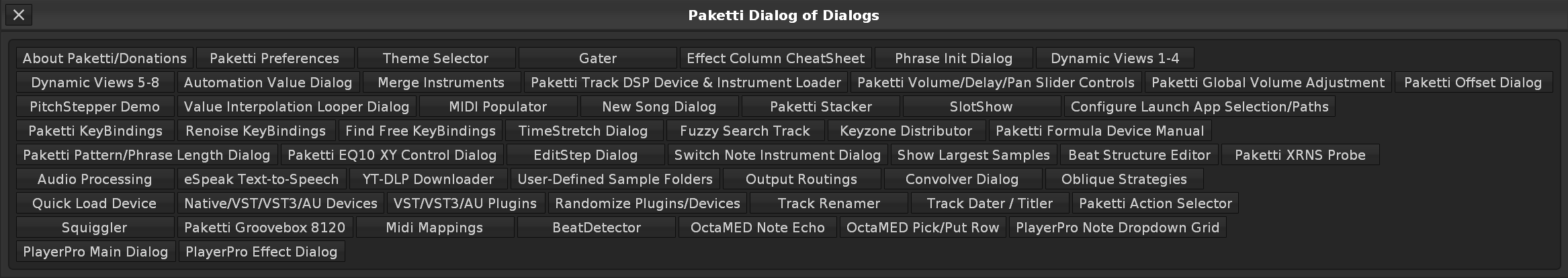1568x278 pixels.
Task: Open the Gater dialog
Action: (597, 58)
